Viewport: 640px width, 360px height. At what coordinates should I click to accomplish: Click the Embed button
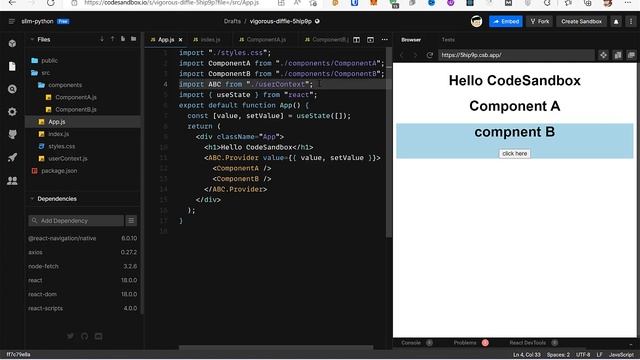[x=506, y=21]
